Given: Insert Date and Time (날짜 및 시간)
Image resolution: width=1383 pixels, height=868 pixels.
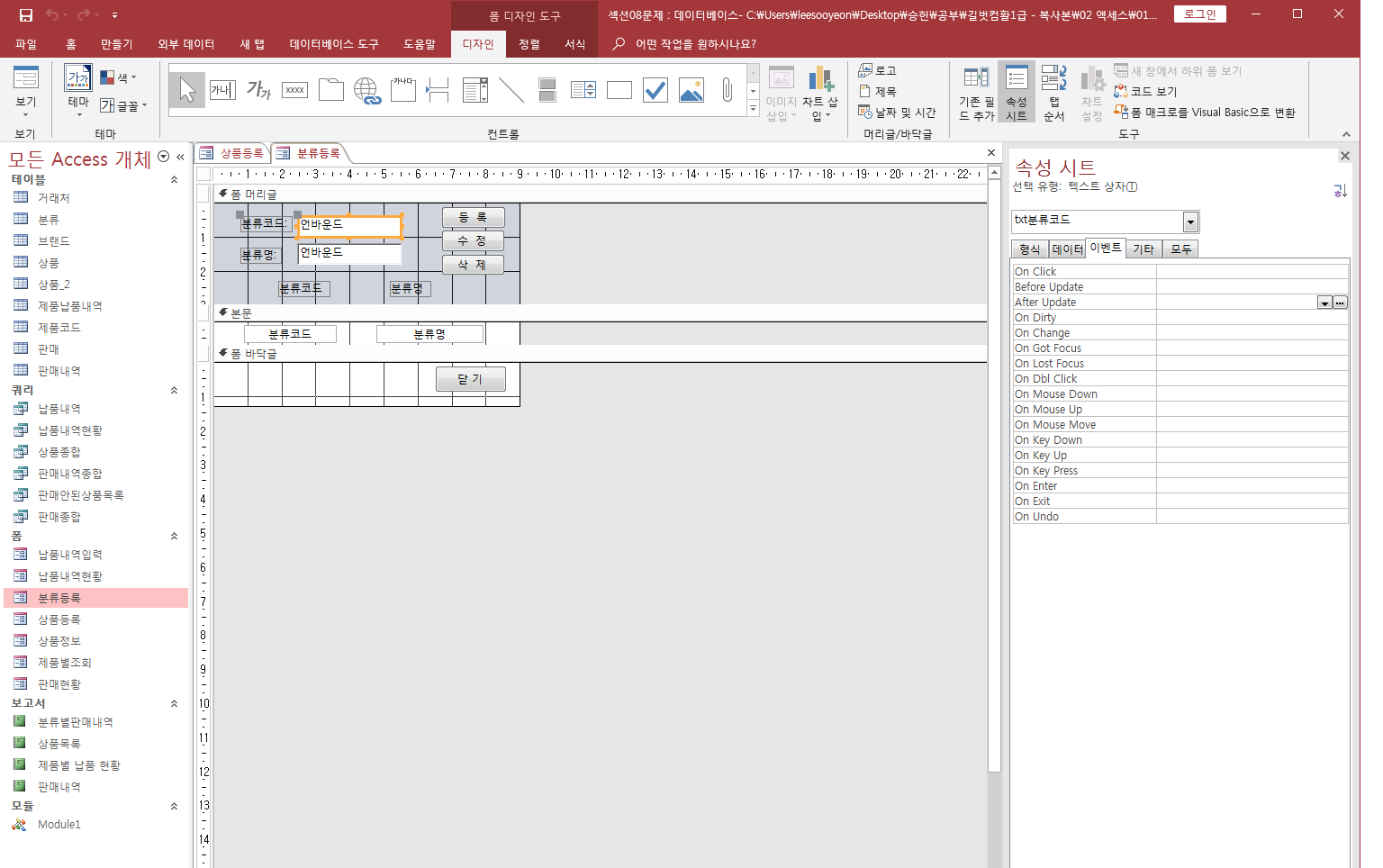Looking at the screenshot, I should point(898,113).
